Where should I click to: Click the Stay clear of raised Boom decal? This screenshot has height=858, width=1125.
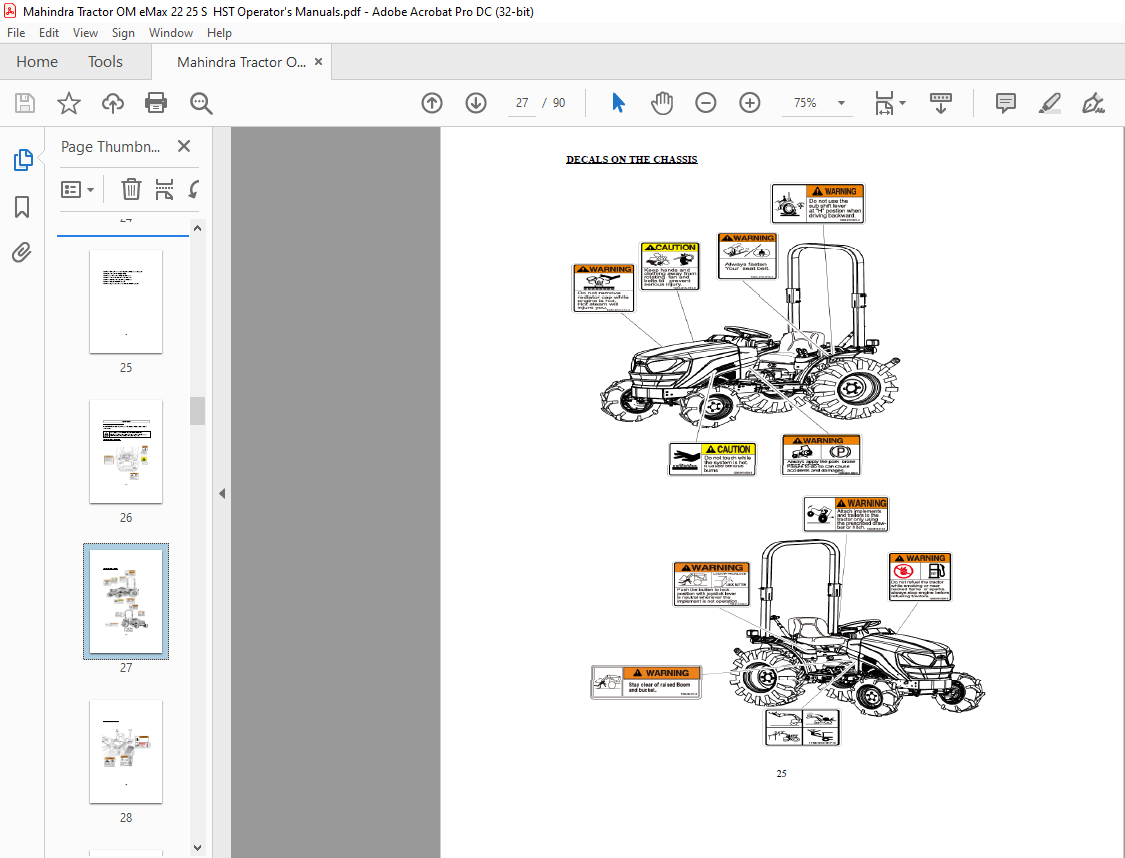pos(646,682)
